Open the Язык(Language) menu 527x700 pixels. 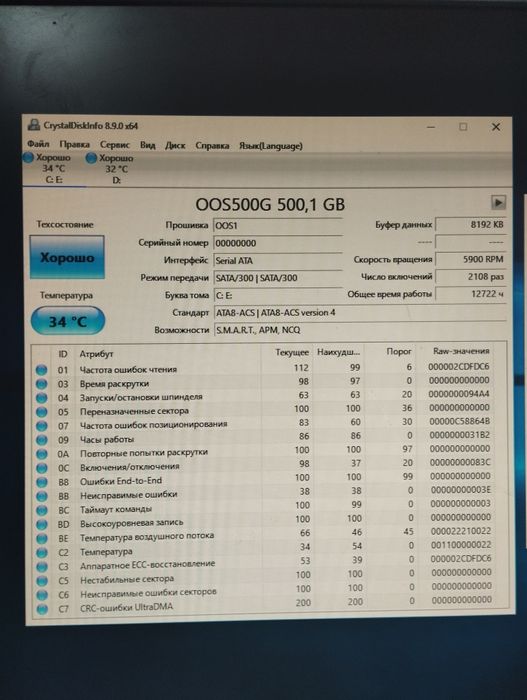pyautogui.click(x=271, y=146)
